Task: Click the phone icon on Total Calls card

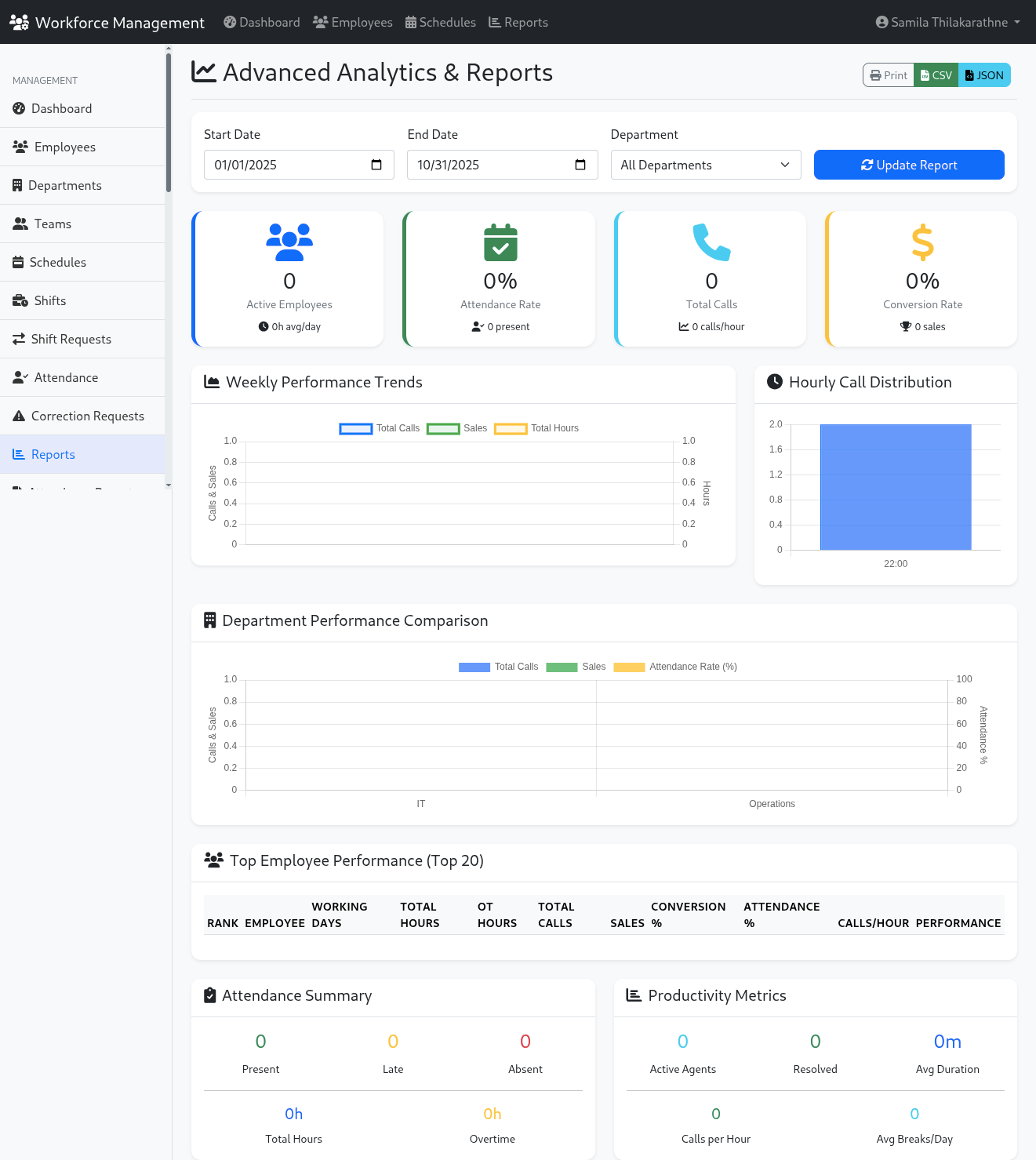Action: 711,243
